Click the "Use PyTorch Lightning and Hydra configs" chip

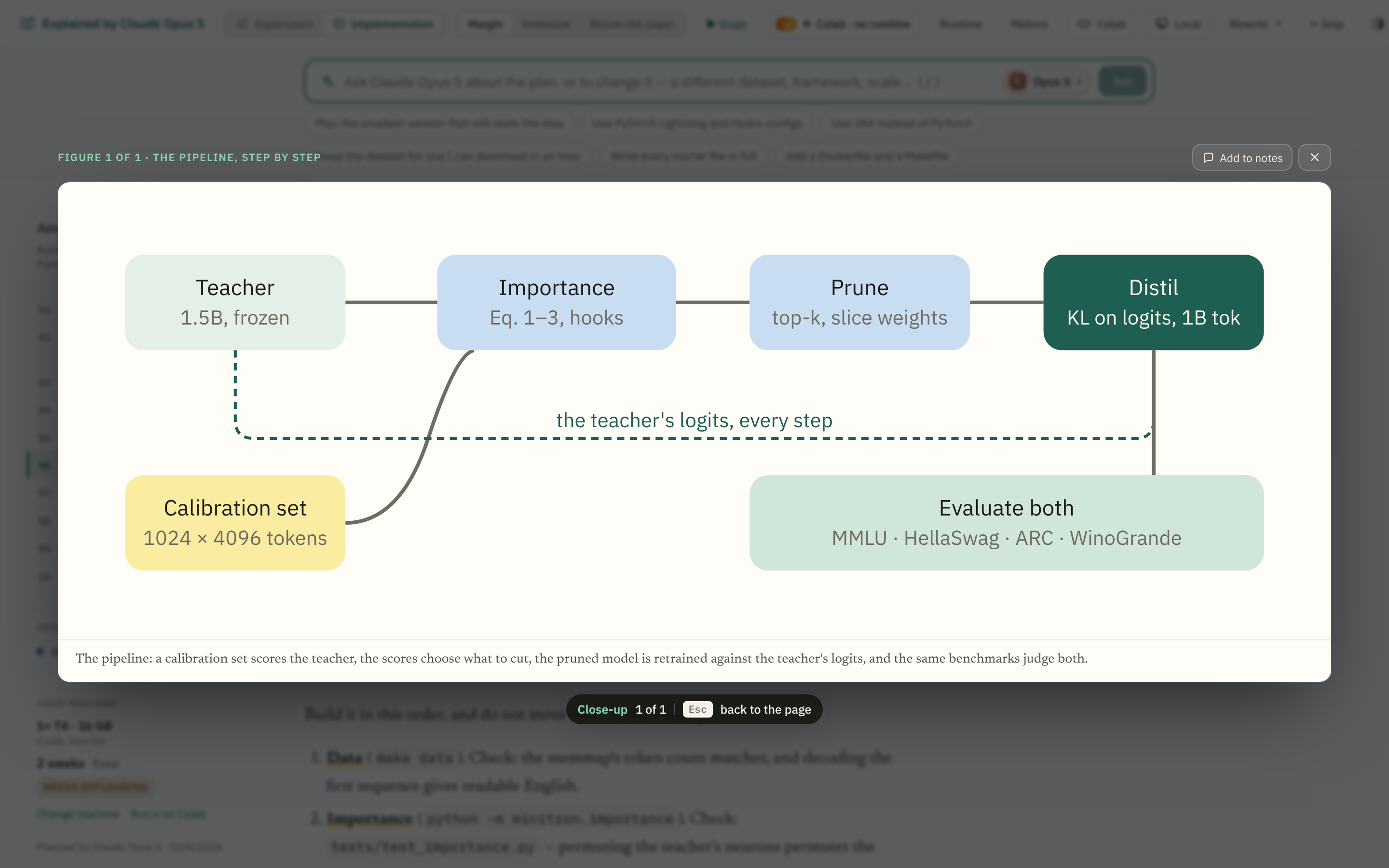(x=697, y=123)
